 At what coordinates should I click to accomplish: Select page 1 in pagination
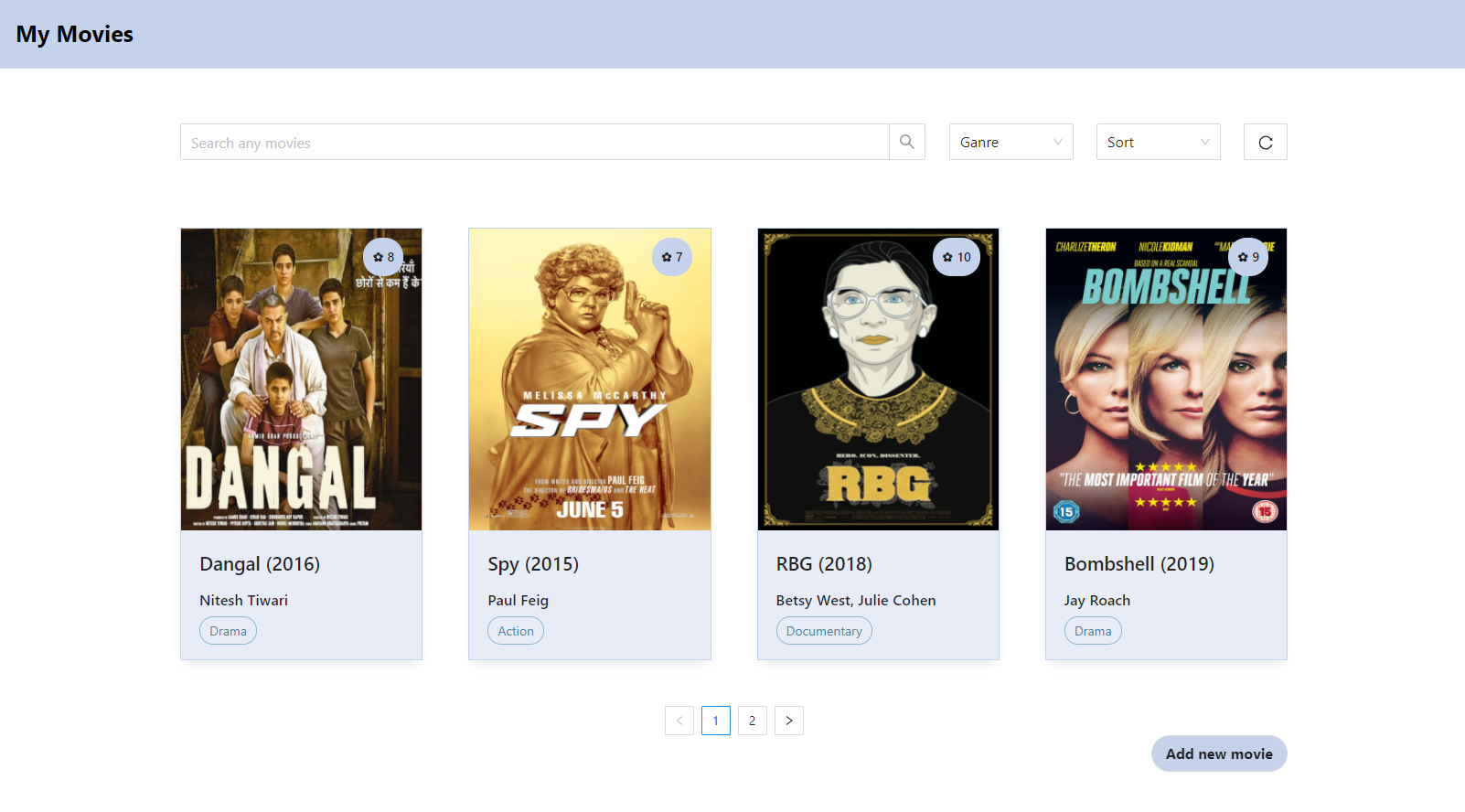pyautogui.click(x=716, y=721)
